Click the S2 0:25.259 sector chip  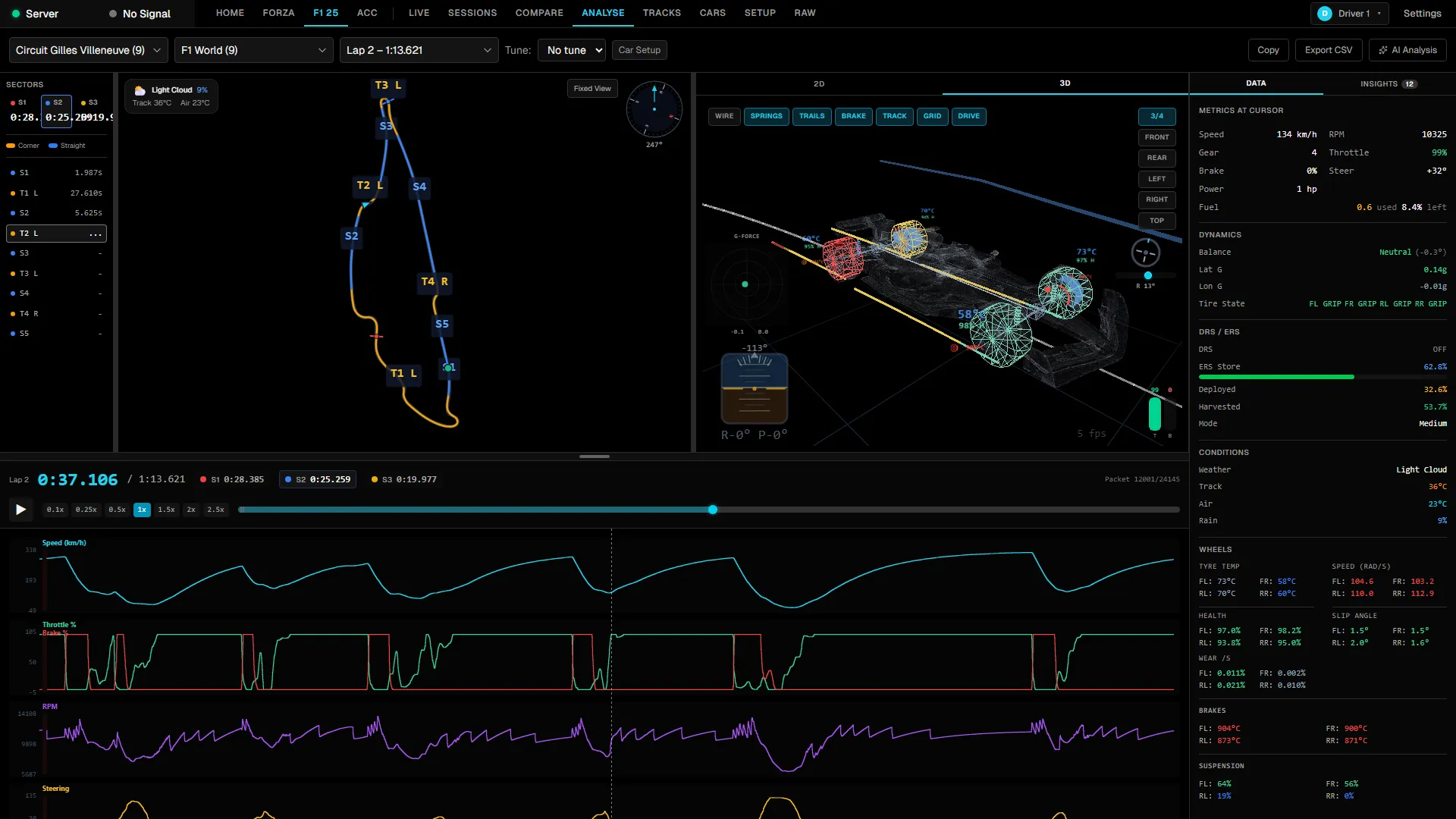click(318, 479)
